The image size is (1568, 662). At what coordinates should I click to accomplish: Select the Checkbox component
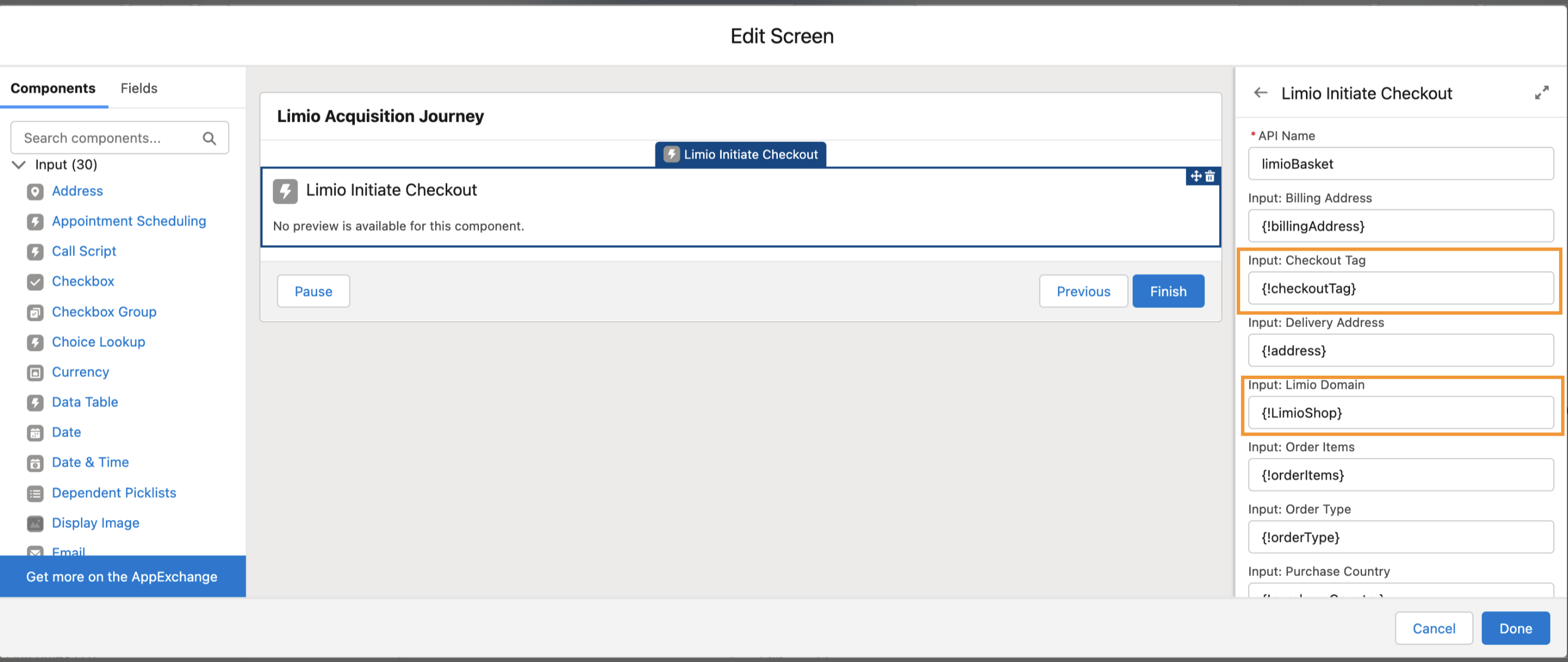(x=83, y=282)
